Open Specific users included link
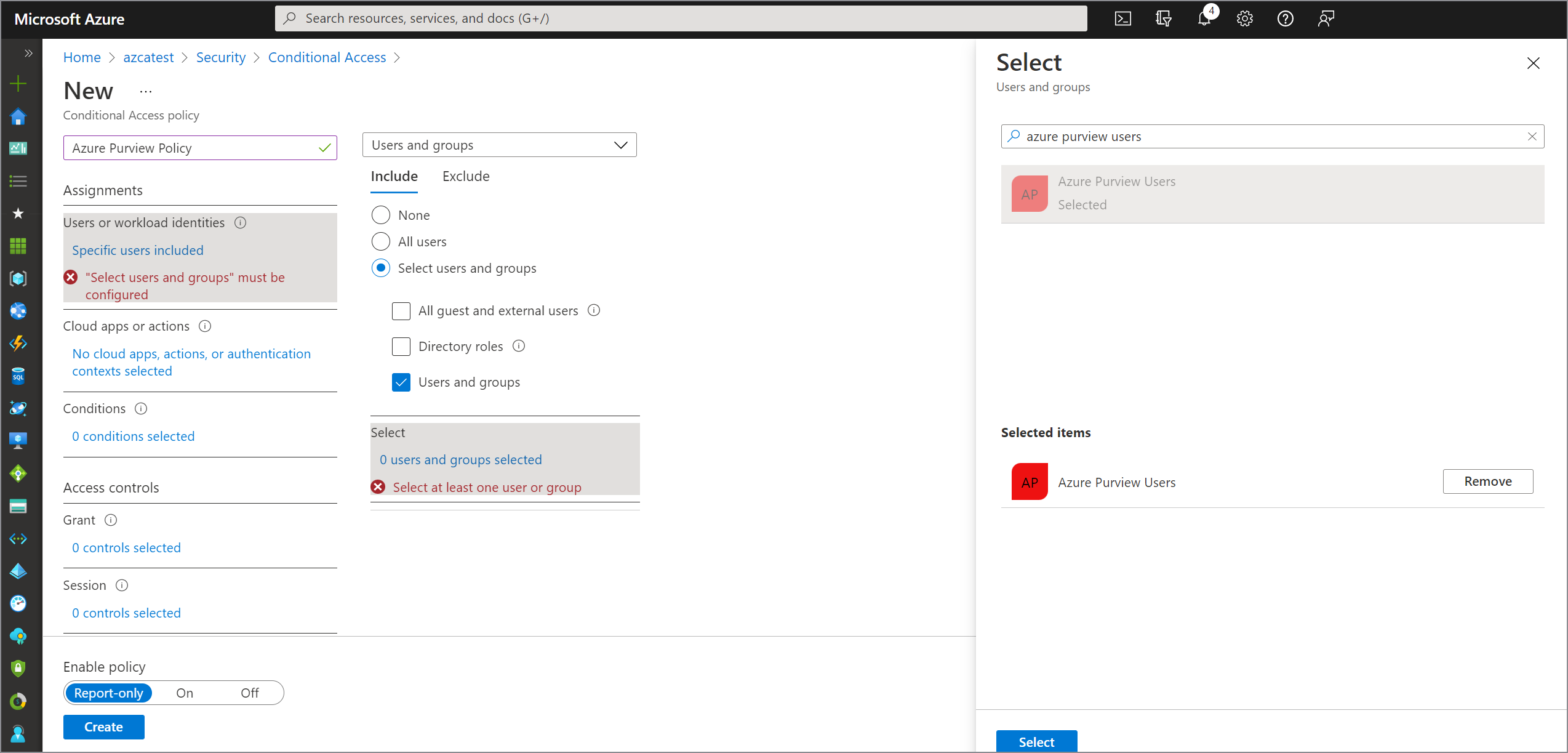This screenshot has height=753, width=1568. pyautogui.click(x=137, y=250)
